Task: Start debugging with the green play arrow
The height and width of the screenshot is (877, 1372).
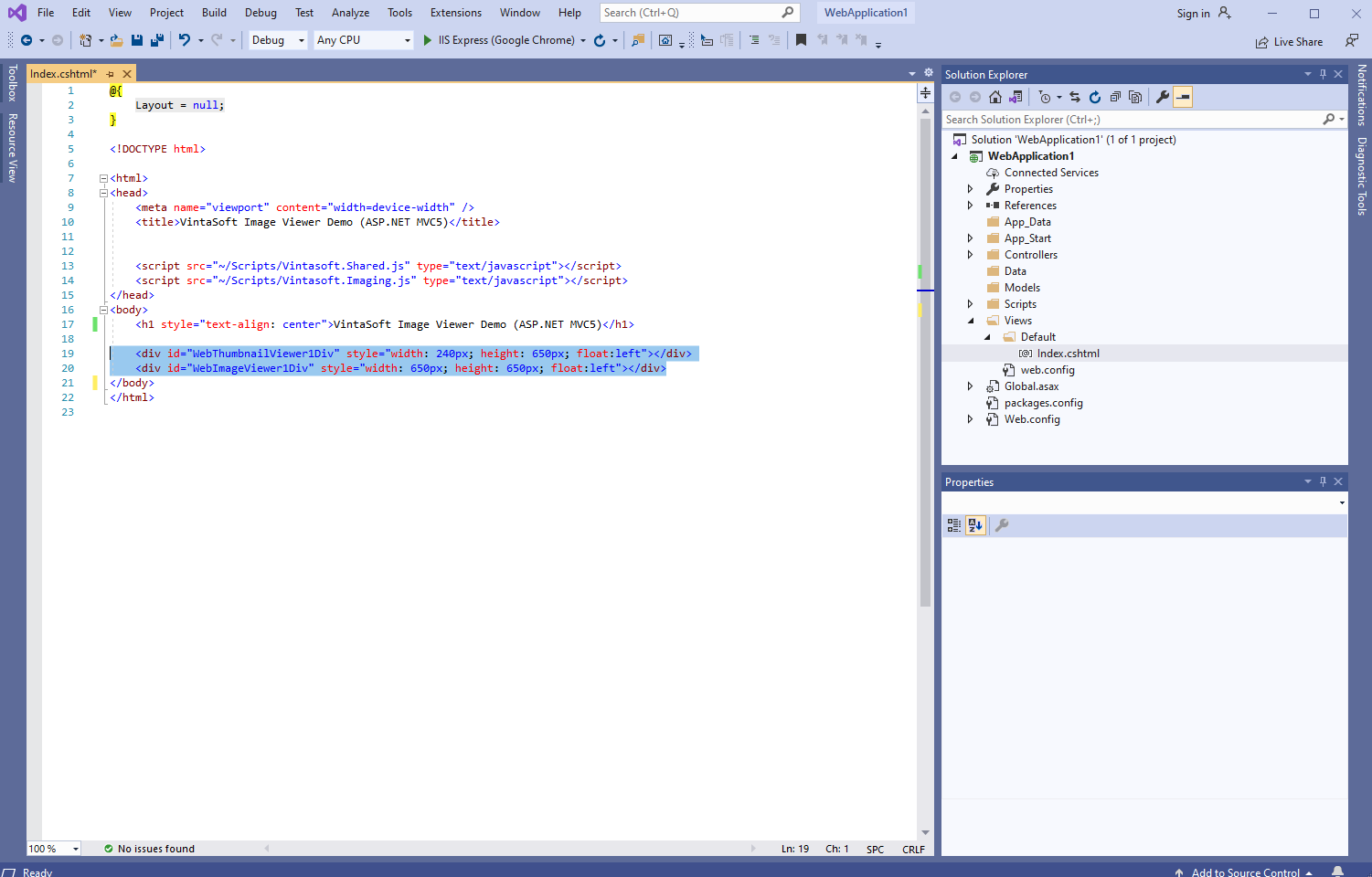Action: [x=427, y=40]
